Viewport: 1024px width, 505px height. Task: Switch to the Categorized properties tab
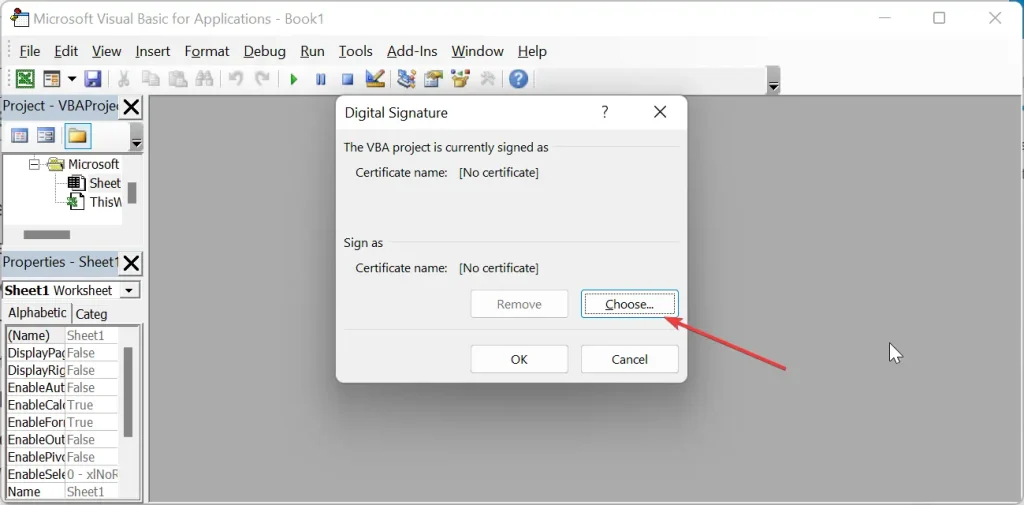[x=92, y=314]
